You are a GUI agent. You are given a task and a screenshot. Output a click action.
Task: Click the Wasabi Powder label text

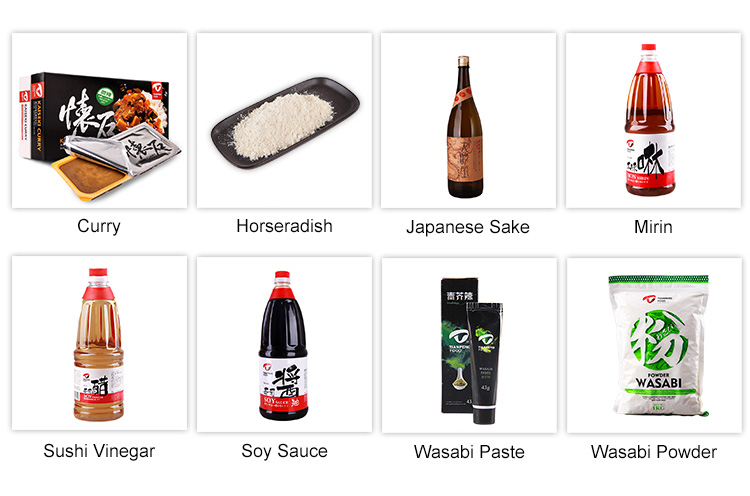(x=654, y=452)
